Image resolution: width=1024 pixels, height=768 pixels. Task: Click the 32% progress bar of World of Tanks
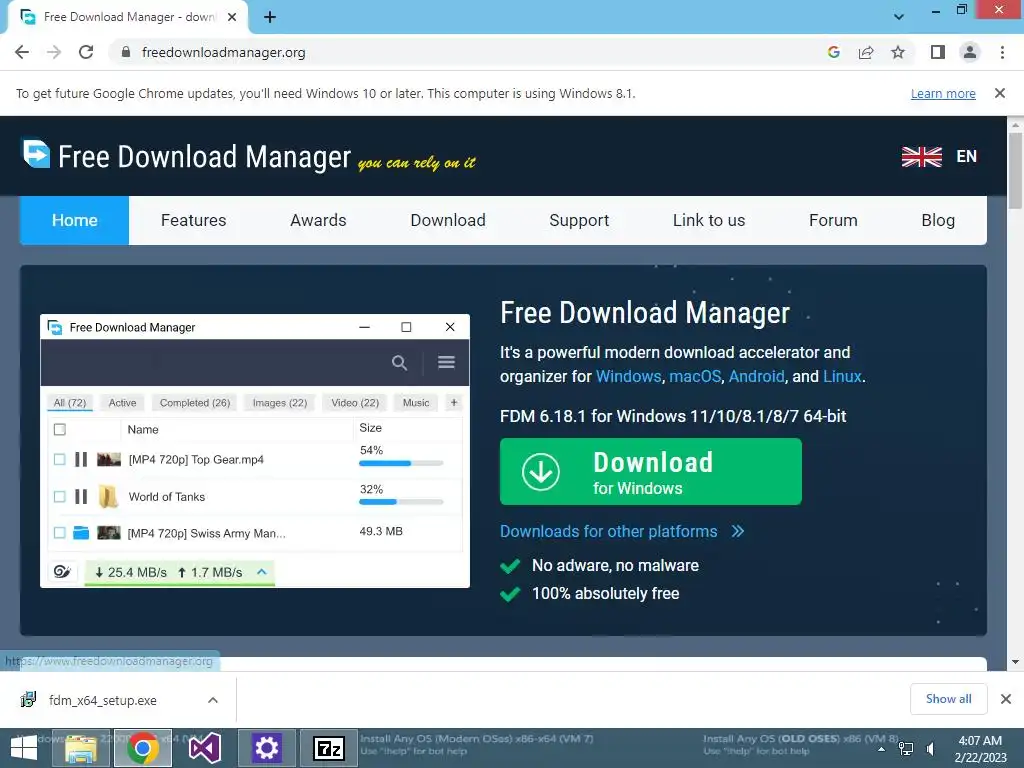coord(401,502)
